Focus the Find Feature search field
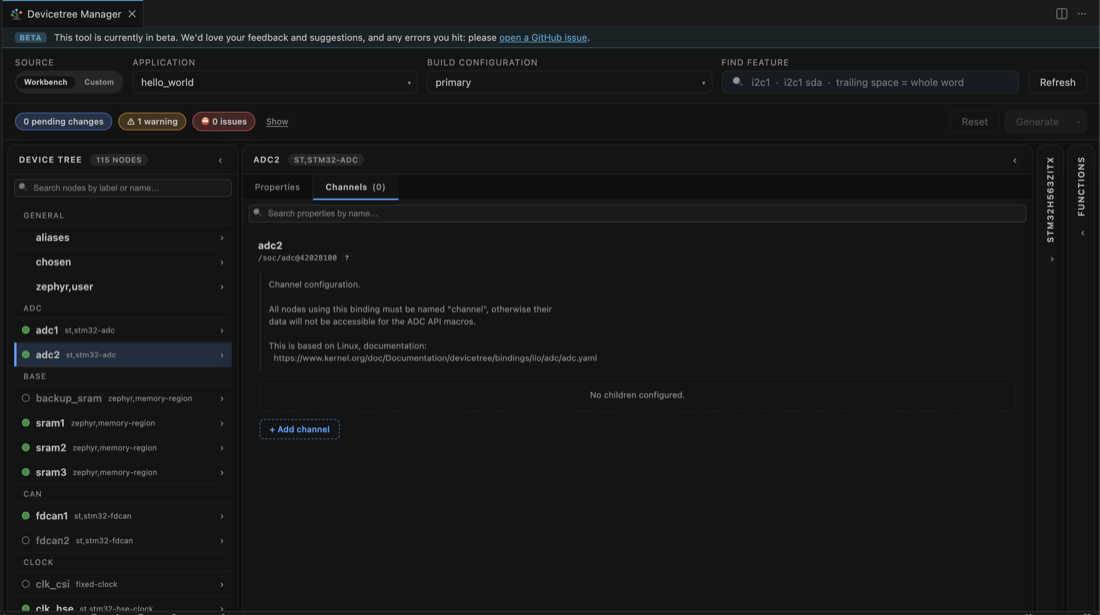Screen dimensions: 1100x615 [870, 82]
